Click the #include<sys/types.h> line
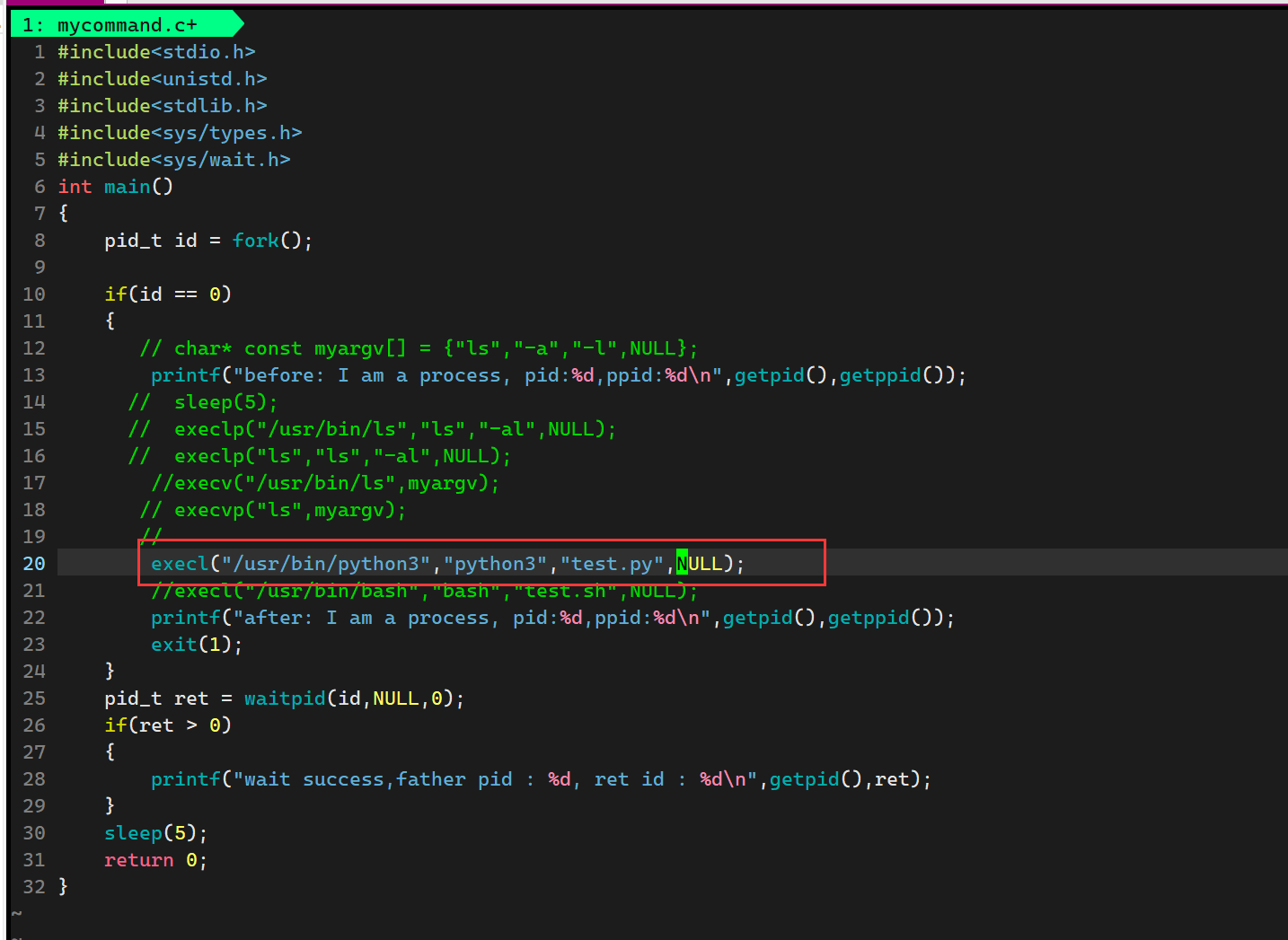 coord(180,133)
